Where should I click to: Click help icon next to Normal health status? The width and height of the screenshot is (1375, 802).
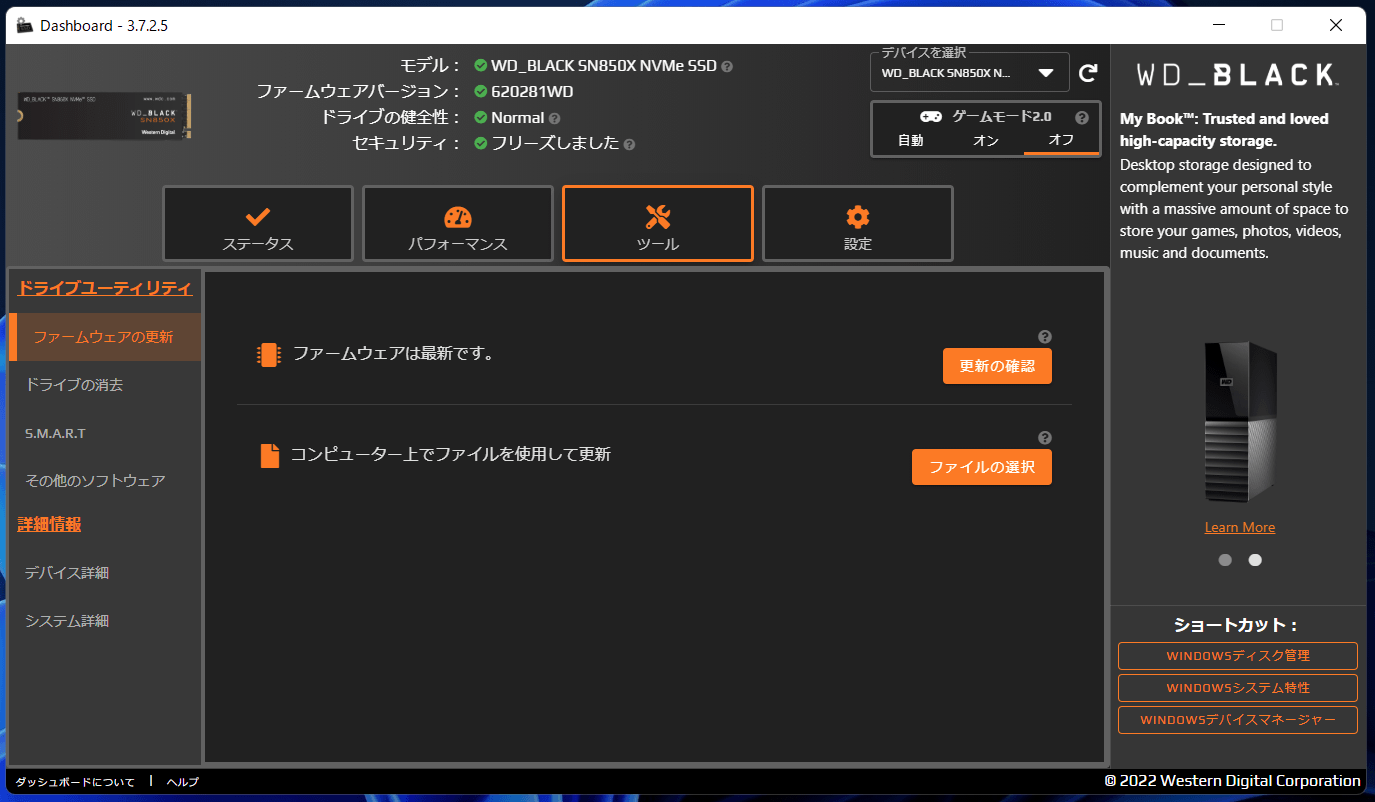pyautogui.click(x=555, y=118)
